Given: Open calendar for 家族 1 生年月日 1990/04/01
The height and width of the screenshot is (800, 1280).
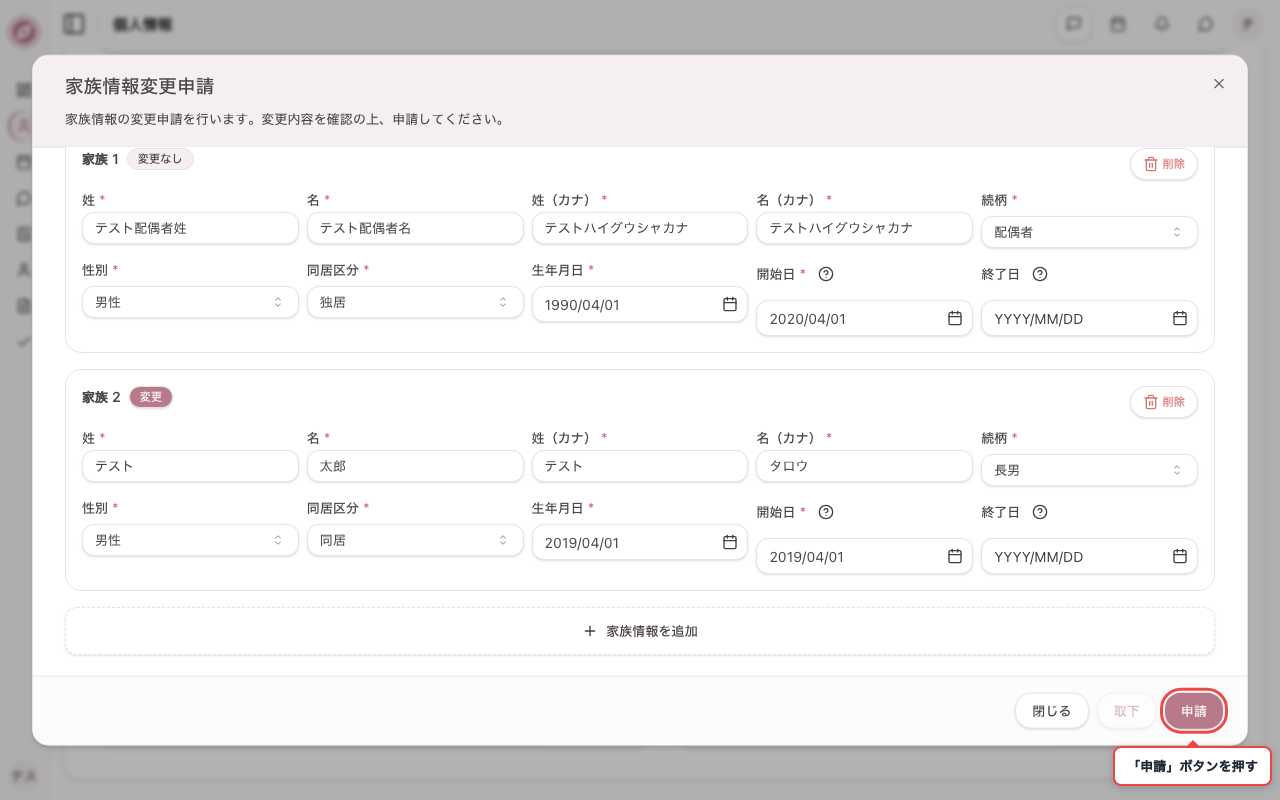Looking at the screenshot, I should coord(730,304).
